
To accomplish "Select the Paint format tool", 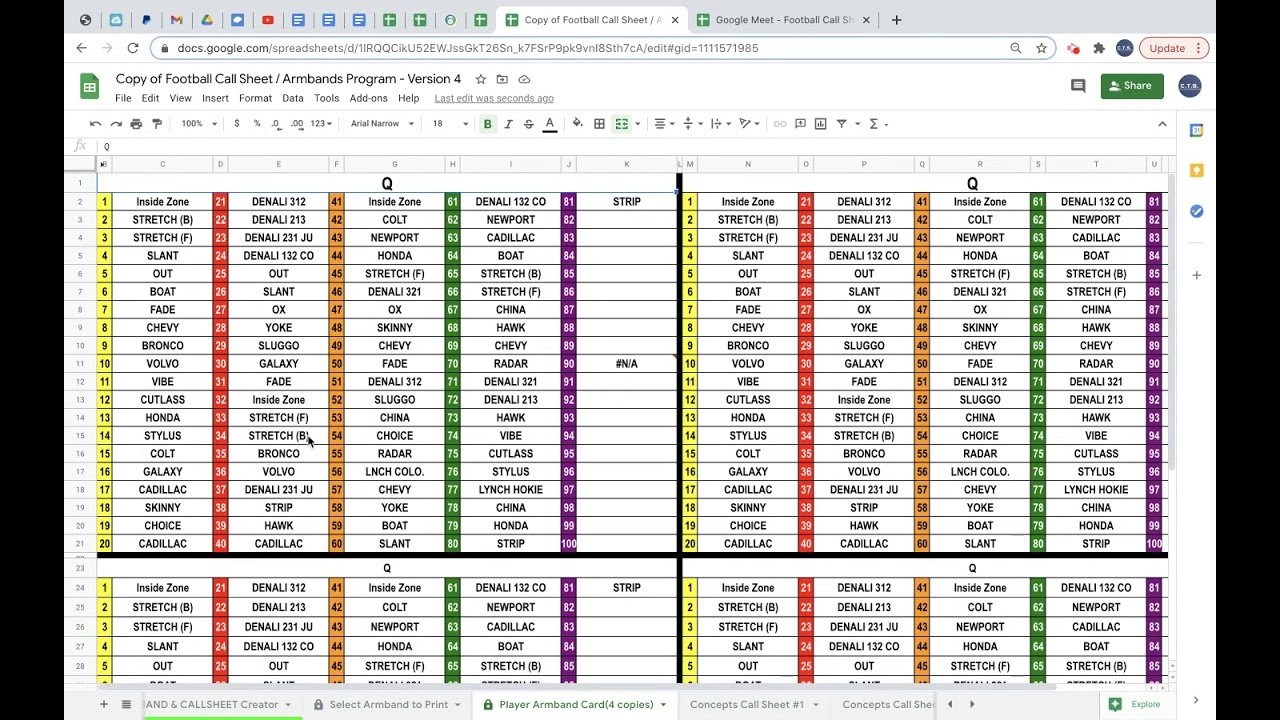I will [x=157, y=123].
